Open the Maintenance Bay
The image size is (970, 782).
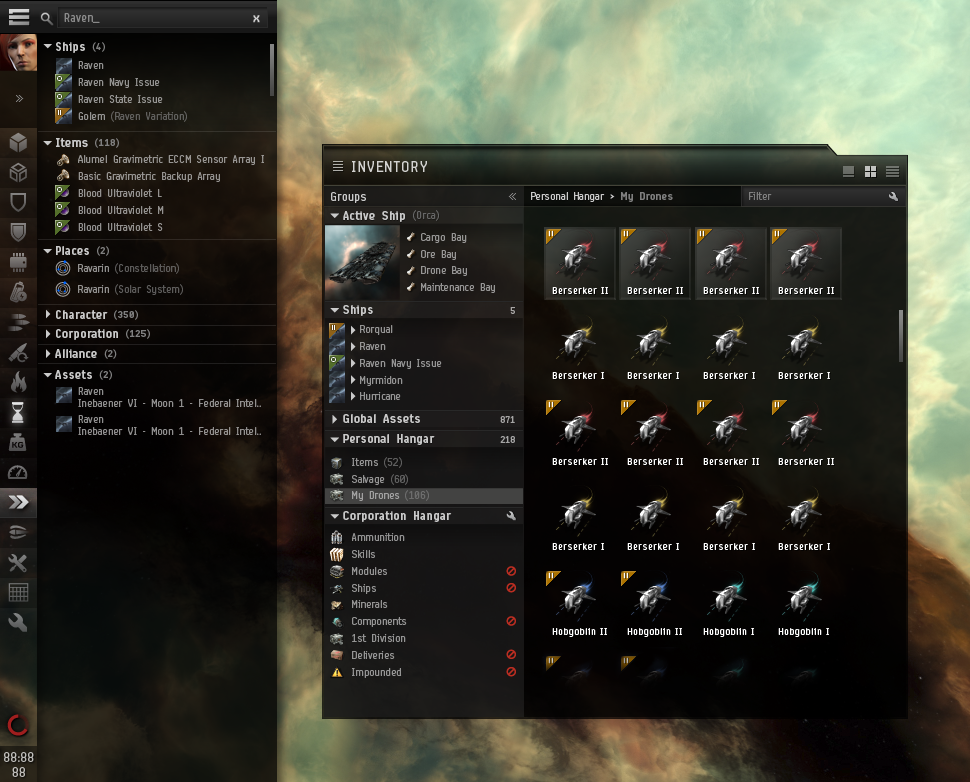[x=457, y=287]
